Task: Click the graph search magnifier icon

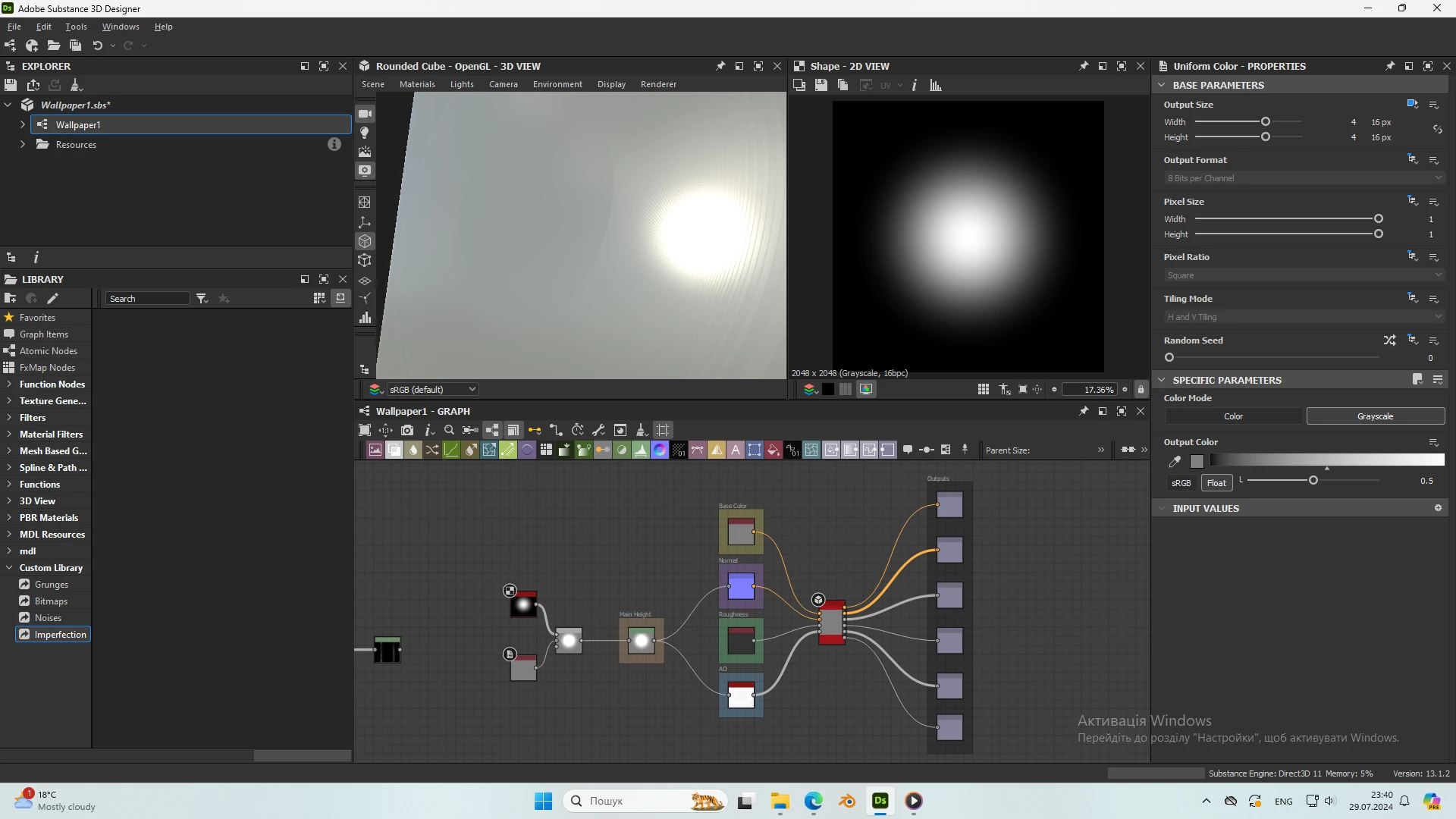Action: pos(449,430)
